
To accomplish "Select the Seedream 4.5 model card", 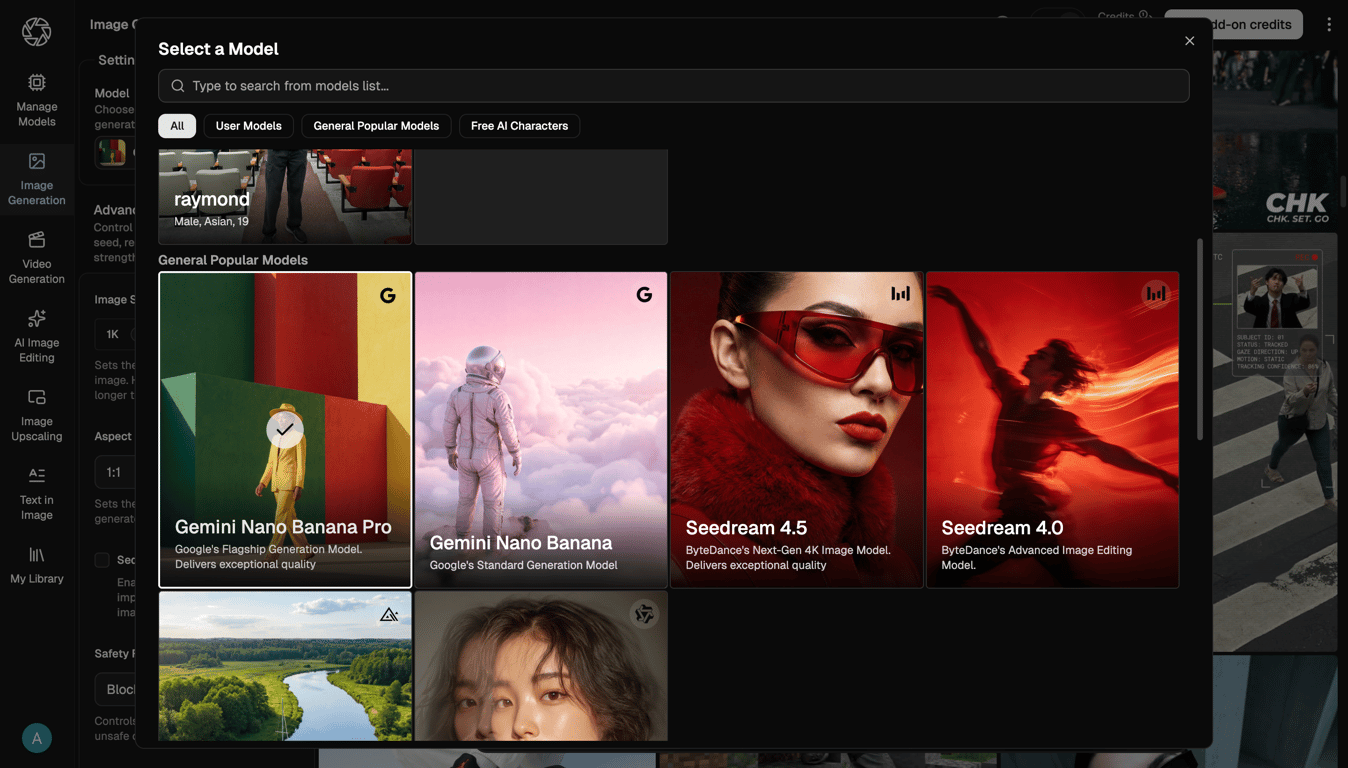I will 797,430.
